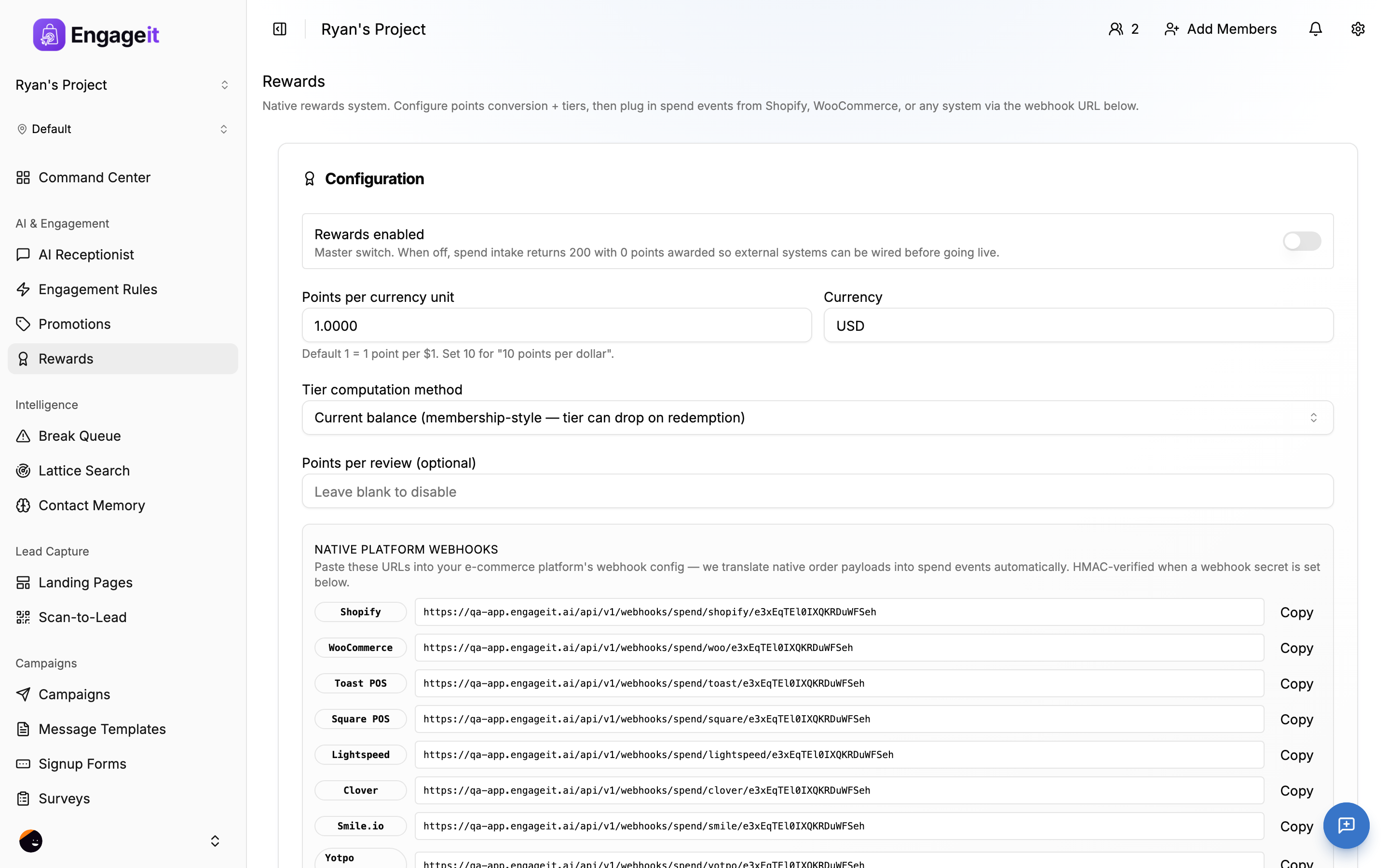
Task: Select the WooCommerce webhook URL field
Action: [x=839, y=648]
